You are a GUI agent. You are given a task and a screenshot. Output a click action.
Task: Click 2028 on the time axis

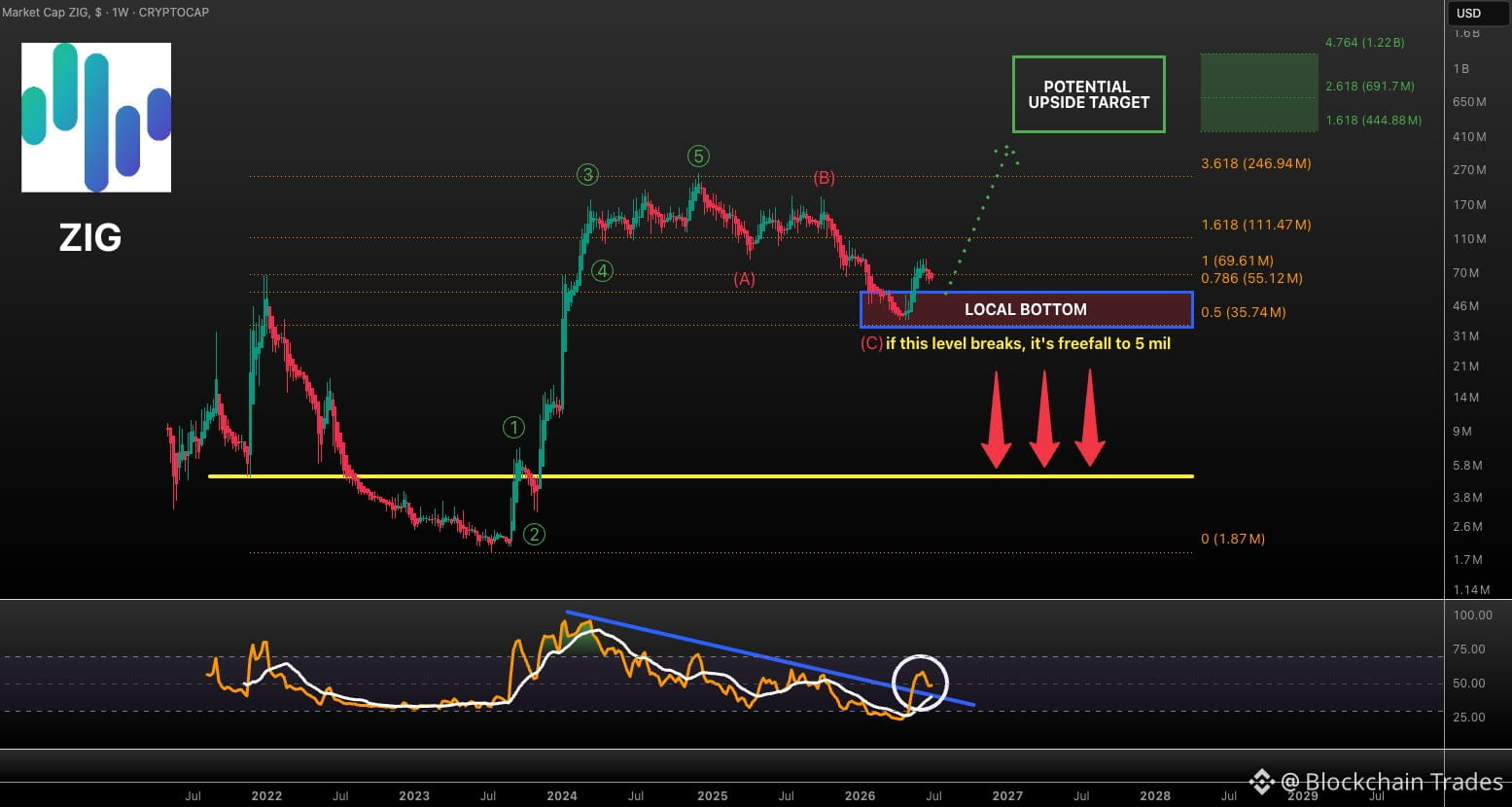coord(1155,795)
